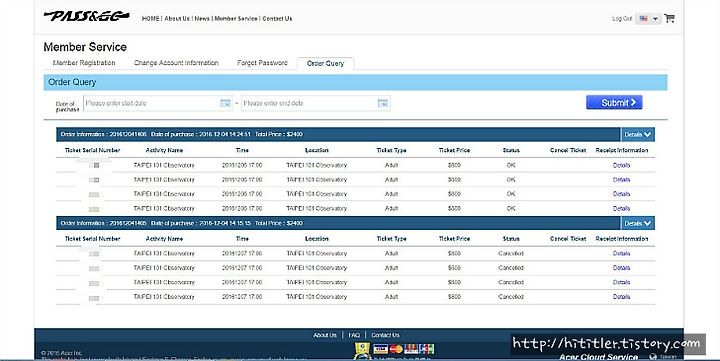Viewport: 720px width, 361px height.
Task: Open receipt Details for third OK ticket
Action: pyautogui.click(x=621, y=194)
